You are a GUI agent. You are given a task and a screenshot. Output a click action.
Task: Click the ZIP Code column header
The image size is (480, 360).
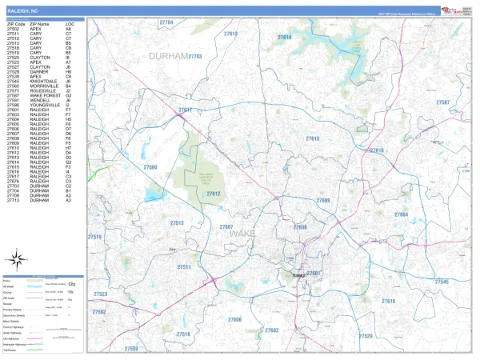tap(16, 24)
